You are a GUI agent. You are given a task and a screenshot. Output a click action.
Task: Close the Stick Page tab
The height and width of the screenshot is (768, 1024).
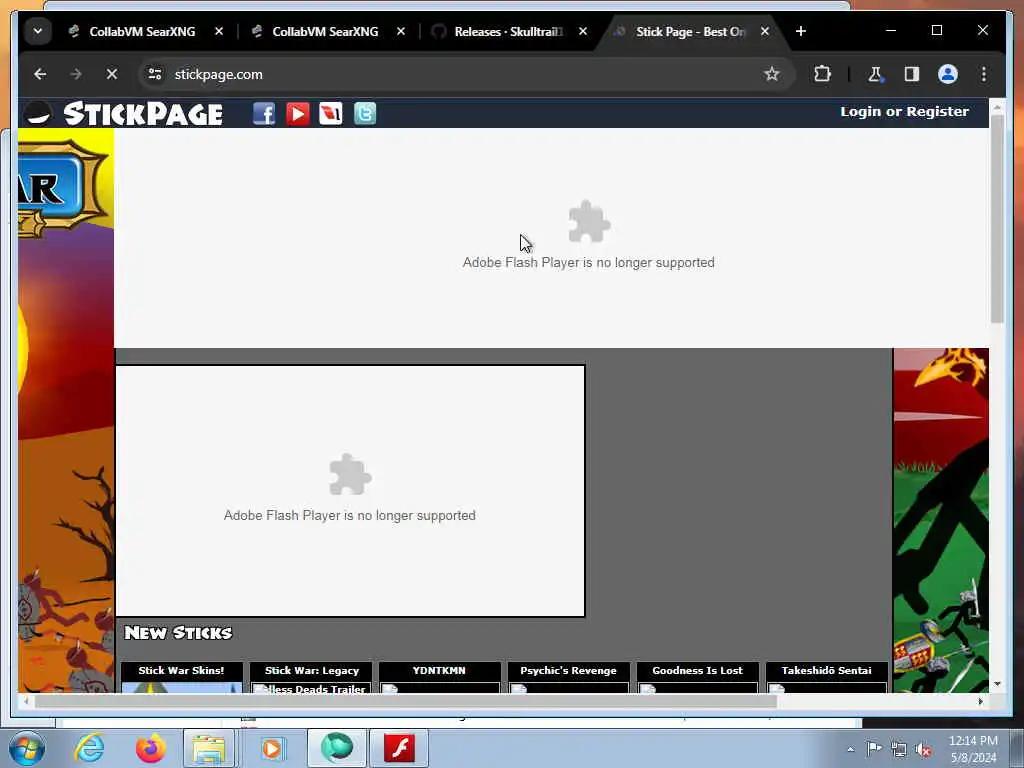pos(765,31)
